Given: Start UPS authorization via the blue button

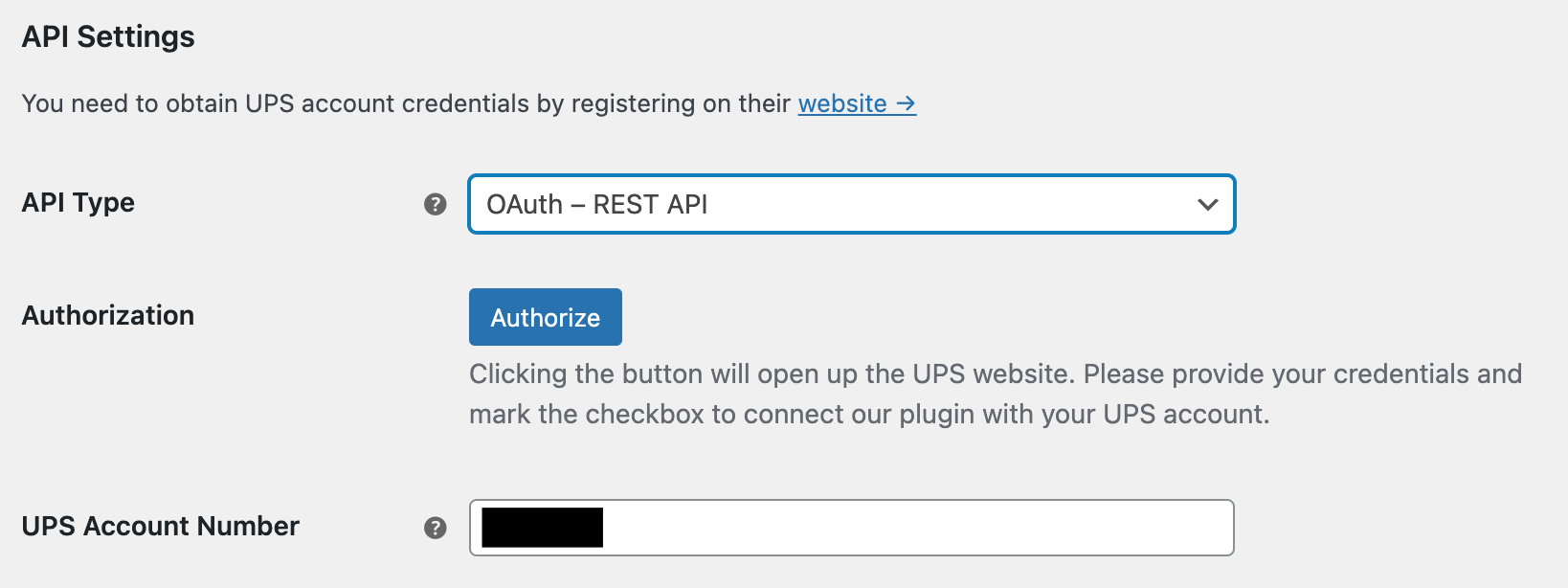Looking at the screenshot, I should [545, 316].
